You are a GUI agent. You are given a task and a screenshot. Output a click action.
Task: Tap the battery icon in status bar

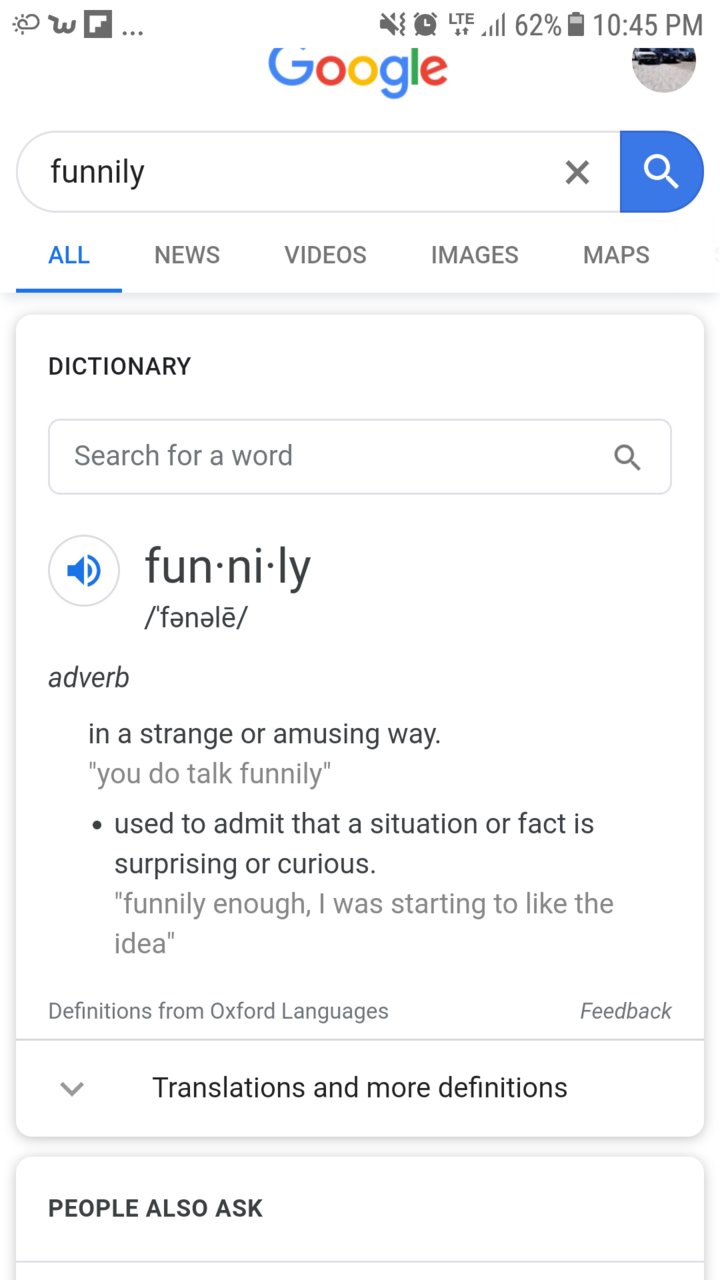tap(575, 24)
